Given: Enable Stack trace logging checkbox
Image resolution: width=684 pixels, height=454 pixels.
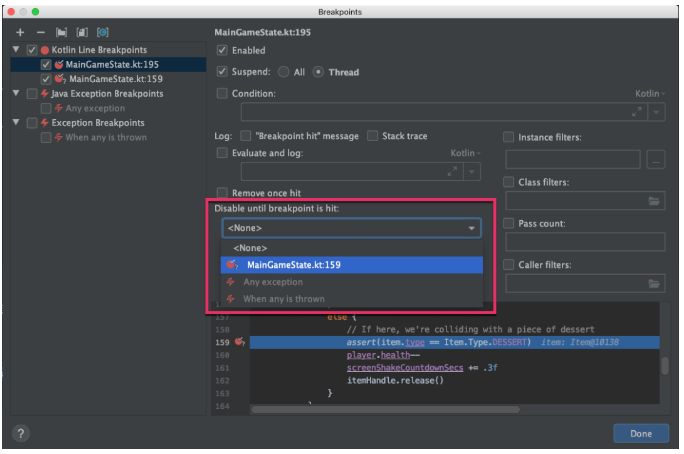Looking at the screenshot, I should click(x=373, y=136).
